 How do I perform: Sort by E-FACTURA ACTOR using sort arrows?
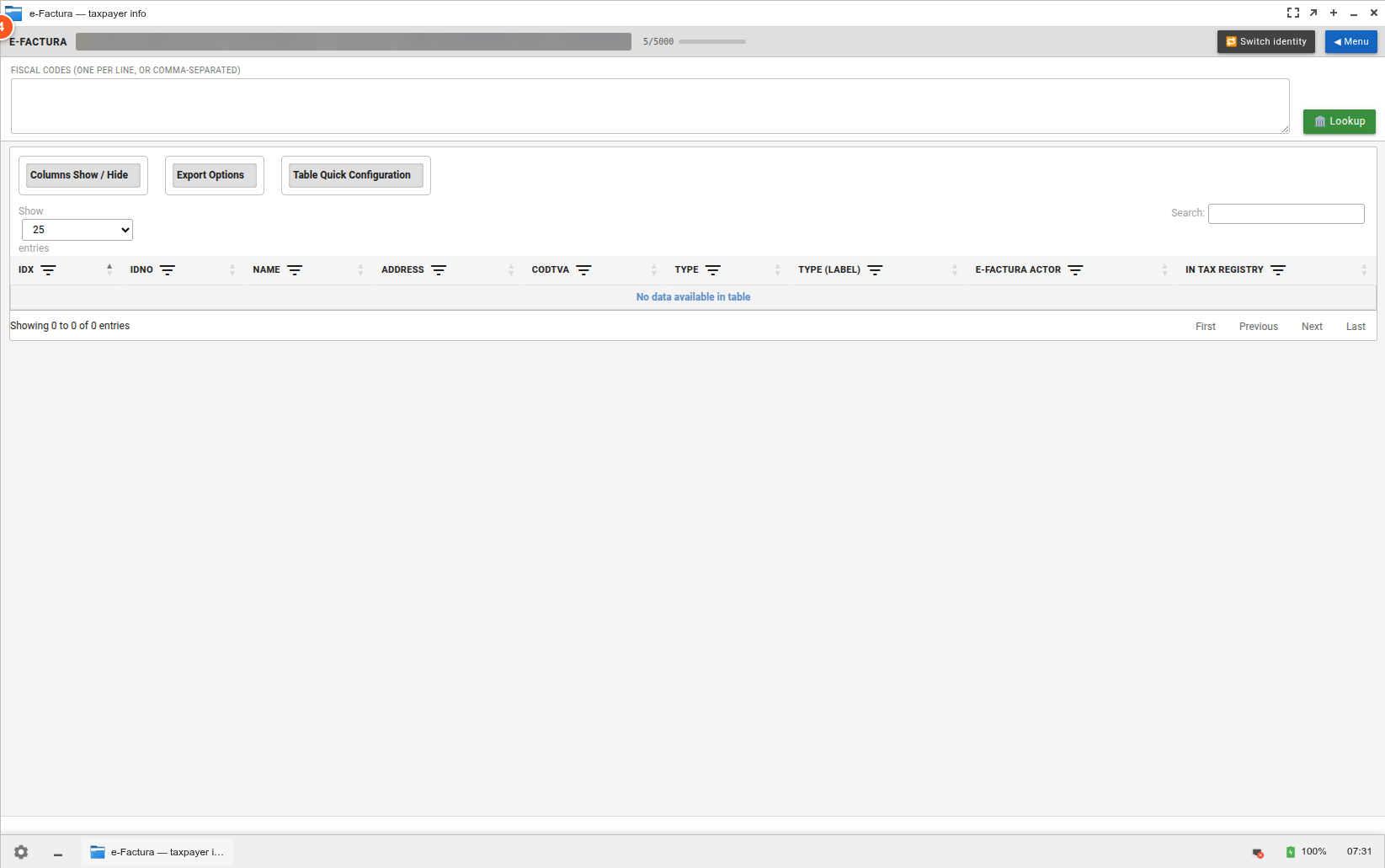pos(1165,269)
